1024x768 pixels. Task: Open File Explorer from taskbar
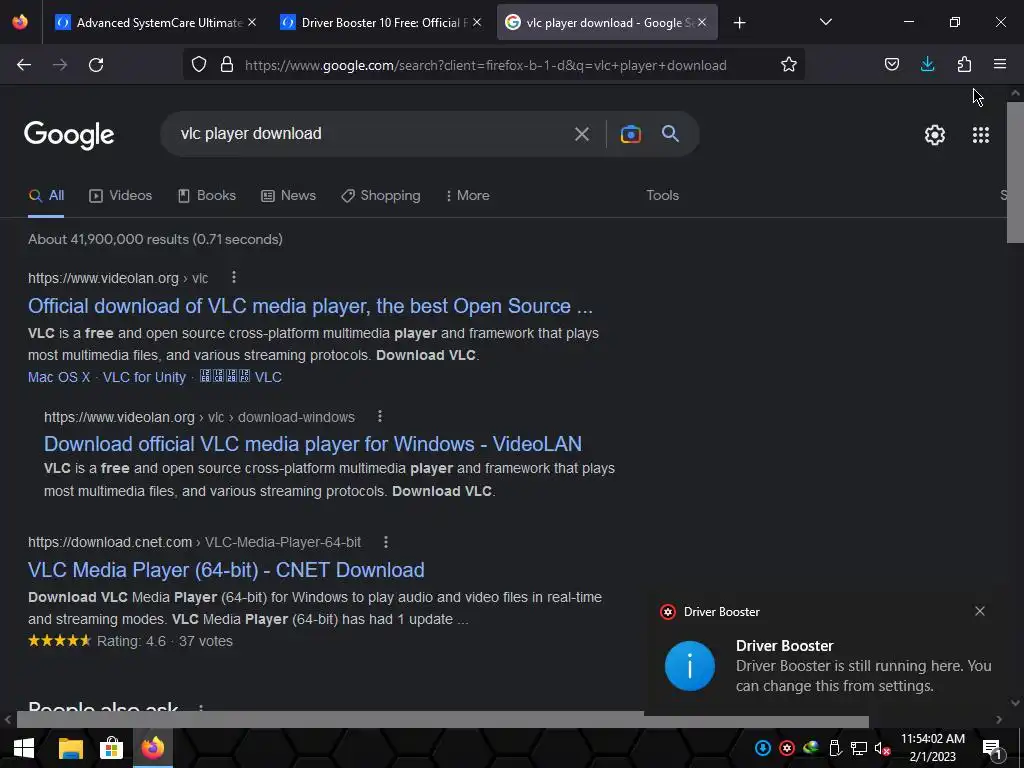coord(71,748)
